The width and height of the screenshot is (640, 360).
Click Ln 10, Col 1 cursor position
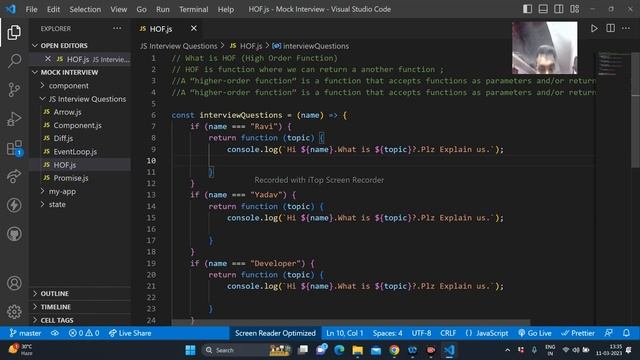(344, 333)
